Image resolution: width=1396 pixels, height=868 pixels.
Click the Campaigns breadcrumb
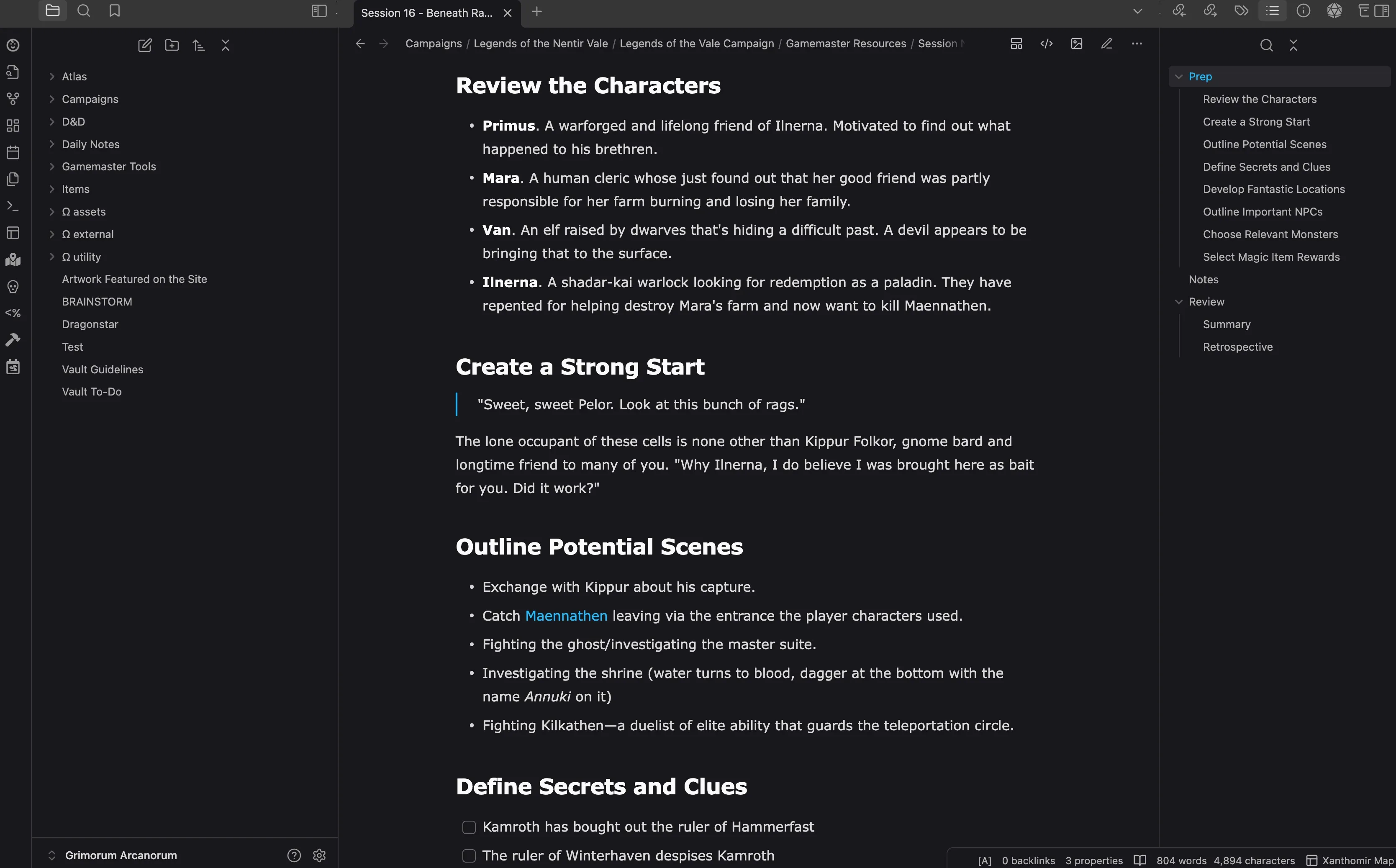pos(434,43)
